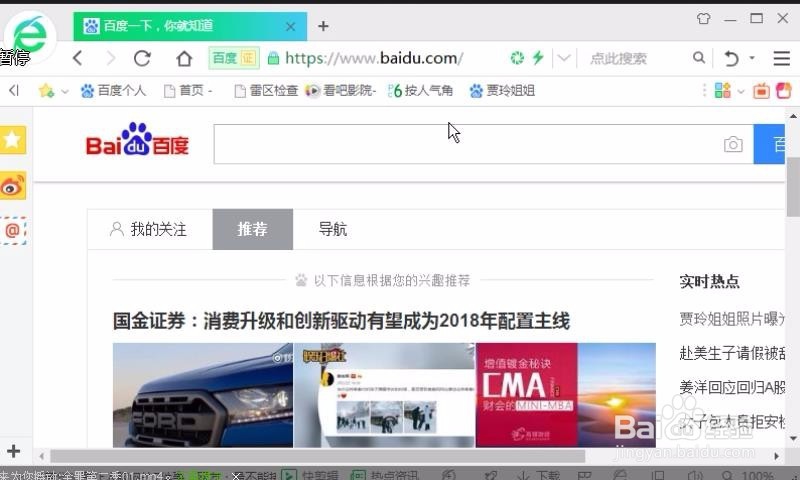Open the yellow star favorites sidebar icon
Image resolution: width=800 pixels, height=480 pixels.
click(13, 139)
